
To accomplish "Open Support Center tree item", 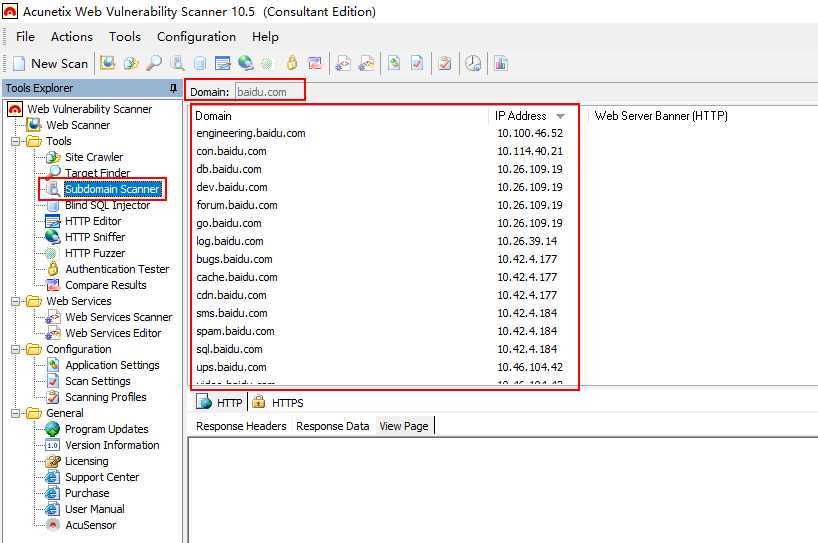I will pyautogui.click(x=102, y=477).
